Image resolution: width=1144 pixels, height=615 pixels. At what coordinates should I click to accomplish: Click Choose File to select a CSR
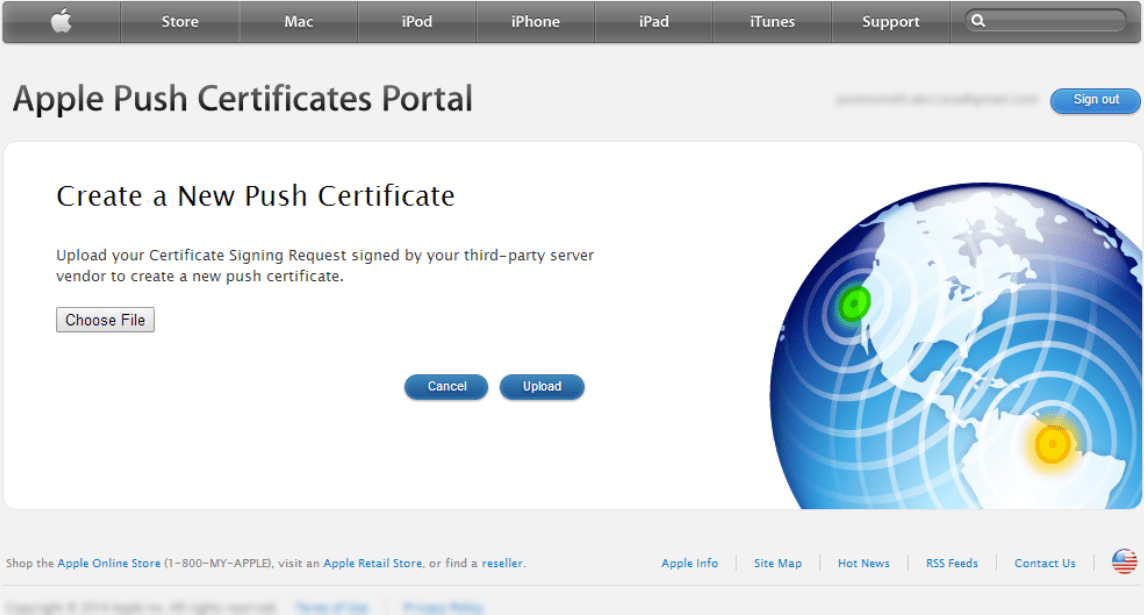(x=105, y=320)
